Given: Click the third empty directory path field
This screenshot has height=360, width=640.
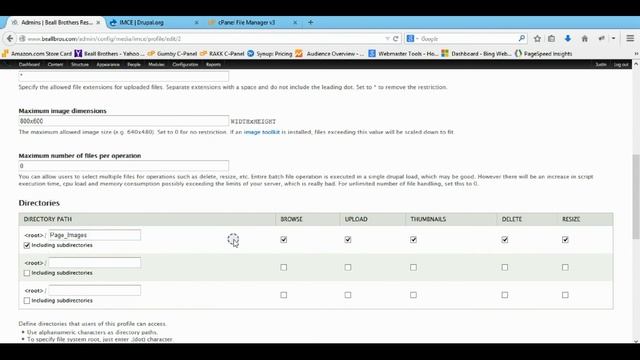Looking at the screenshot, I should (x=95, y=290).
